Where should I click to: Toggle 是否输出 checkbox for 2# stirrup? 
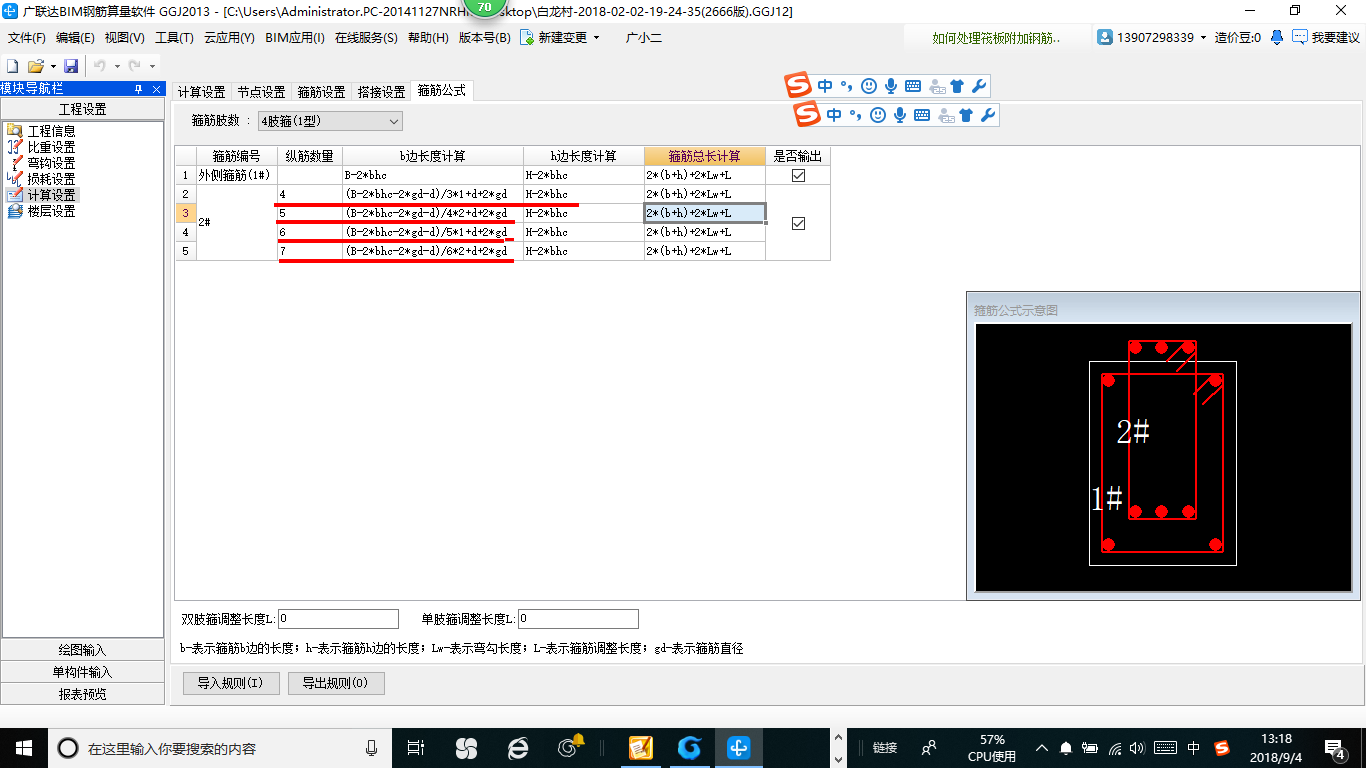[798, 223]
